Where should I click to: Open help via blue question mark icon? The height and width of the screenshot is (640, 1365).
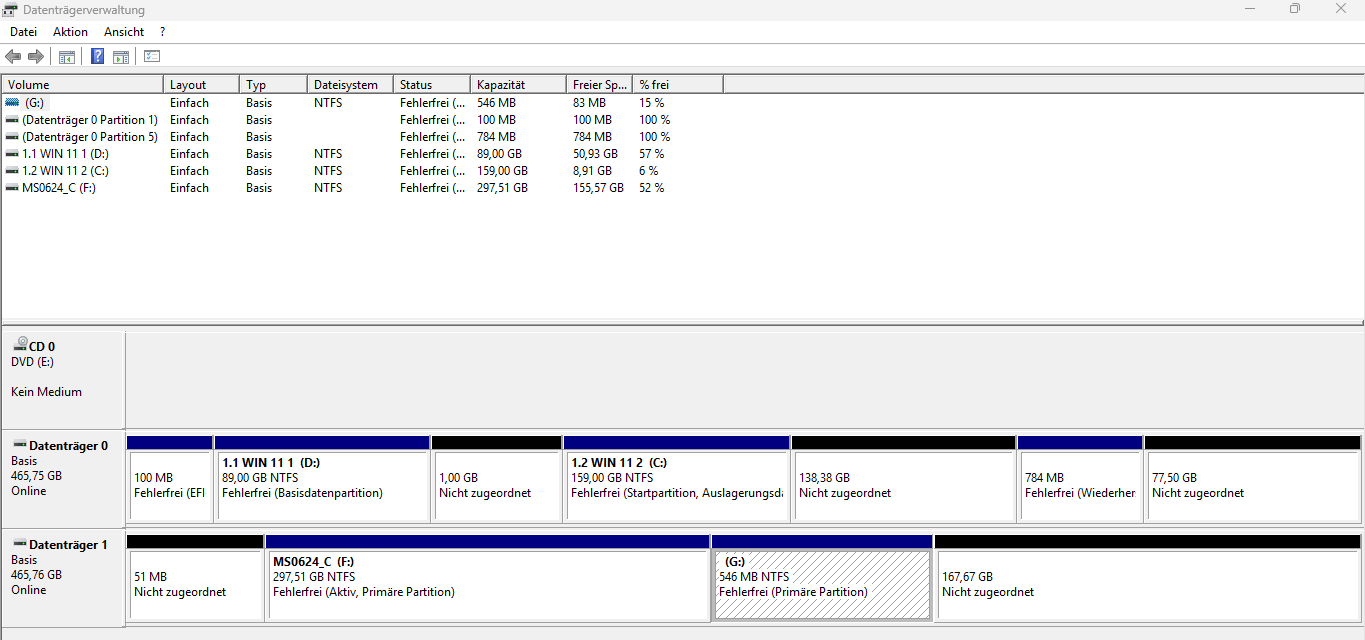[x=97, y=56]
